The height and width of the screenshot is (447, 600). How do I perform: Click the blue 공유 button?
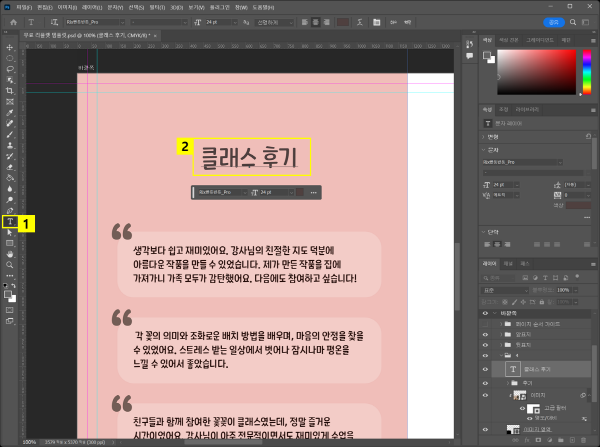pos(553,20)
